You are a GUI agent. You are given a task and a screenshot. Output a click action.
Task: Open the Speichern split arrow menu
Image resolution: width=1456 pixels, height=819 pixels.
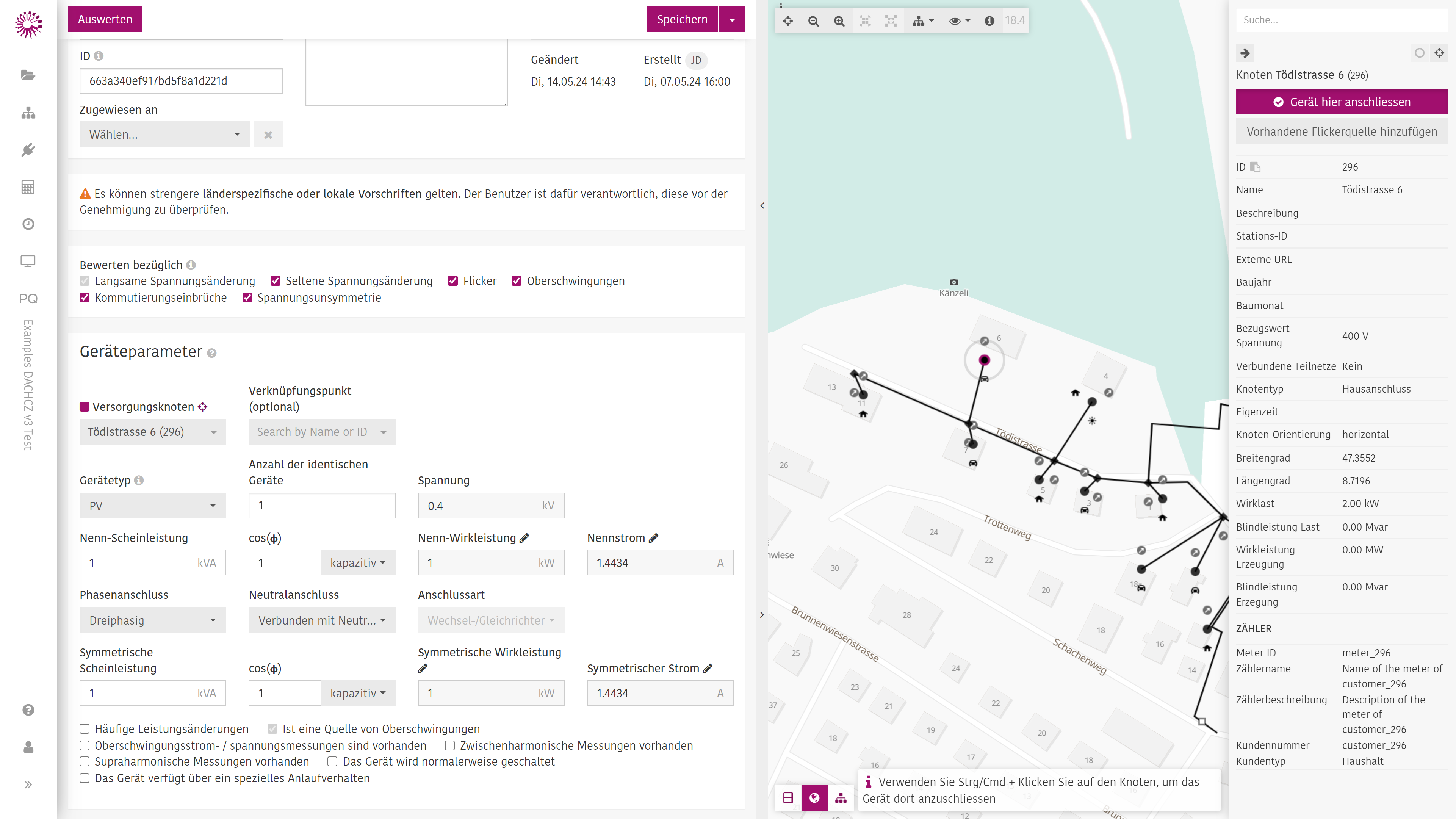point(732,19)
